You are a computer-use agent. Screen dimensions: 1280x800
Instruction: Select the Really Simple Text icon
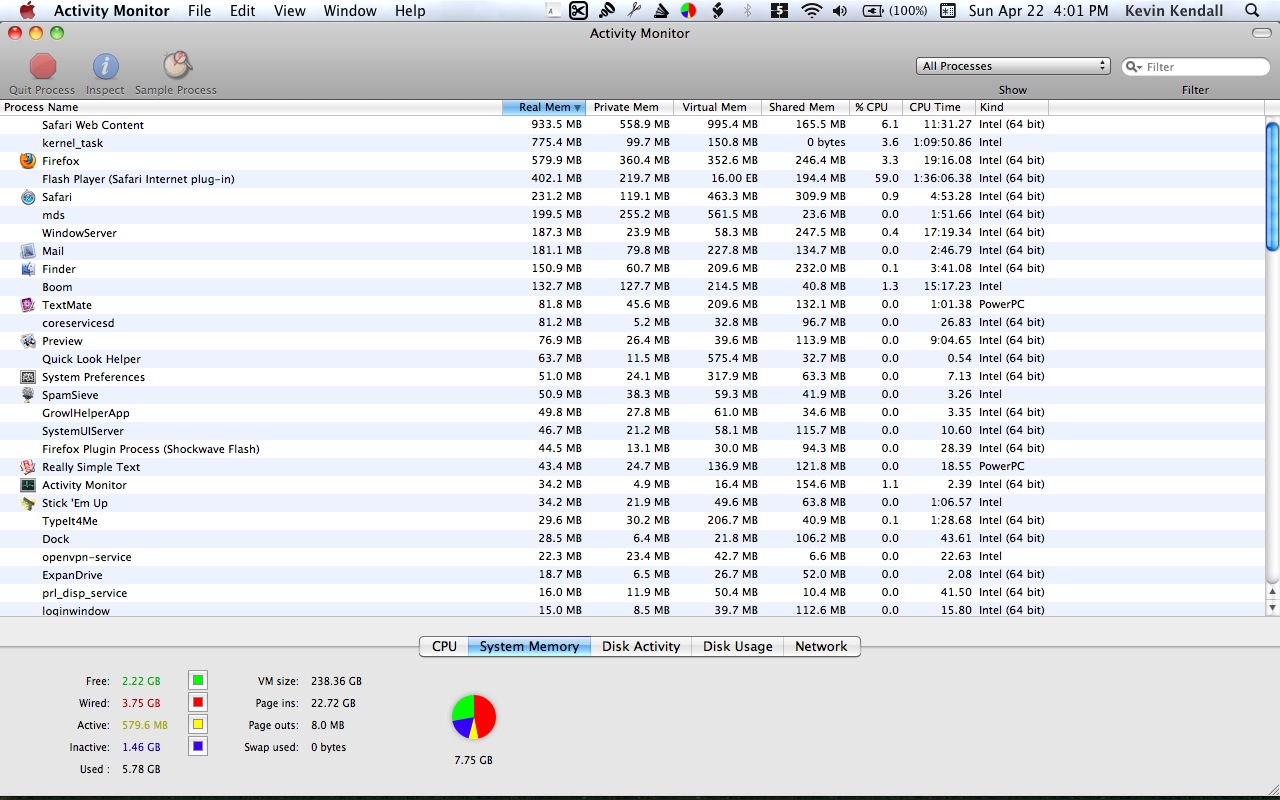[28, 467]
